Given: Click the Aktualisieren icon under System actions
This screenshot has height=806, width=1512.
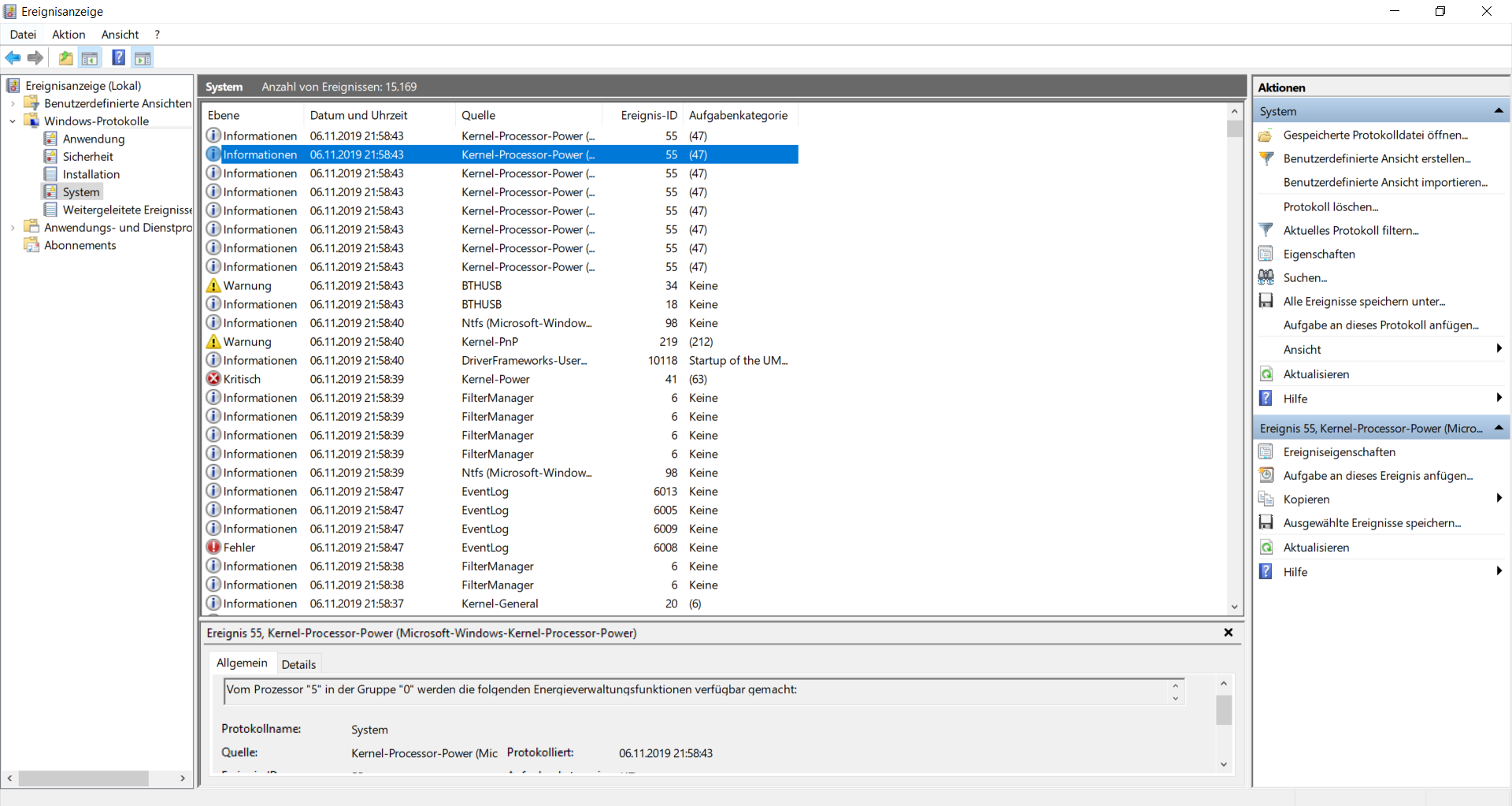Looking at the screenshot, I should pos(1266,374).
